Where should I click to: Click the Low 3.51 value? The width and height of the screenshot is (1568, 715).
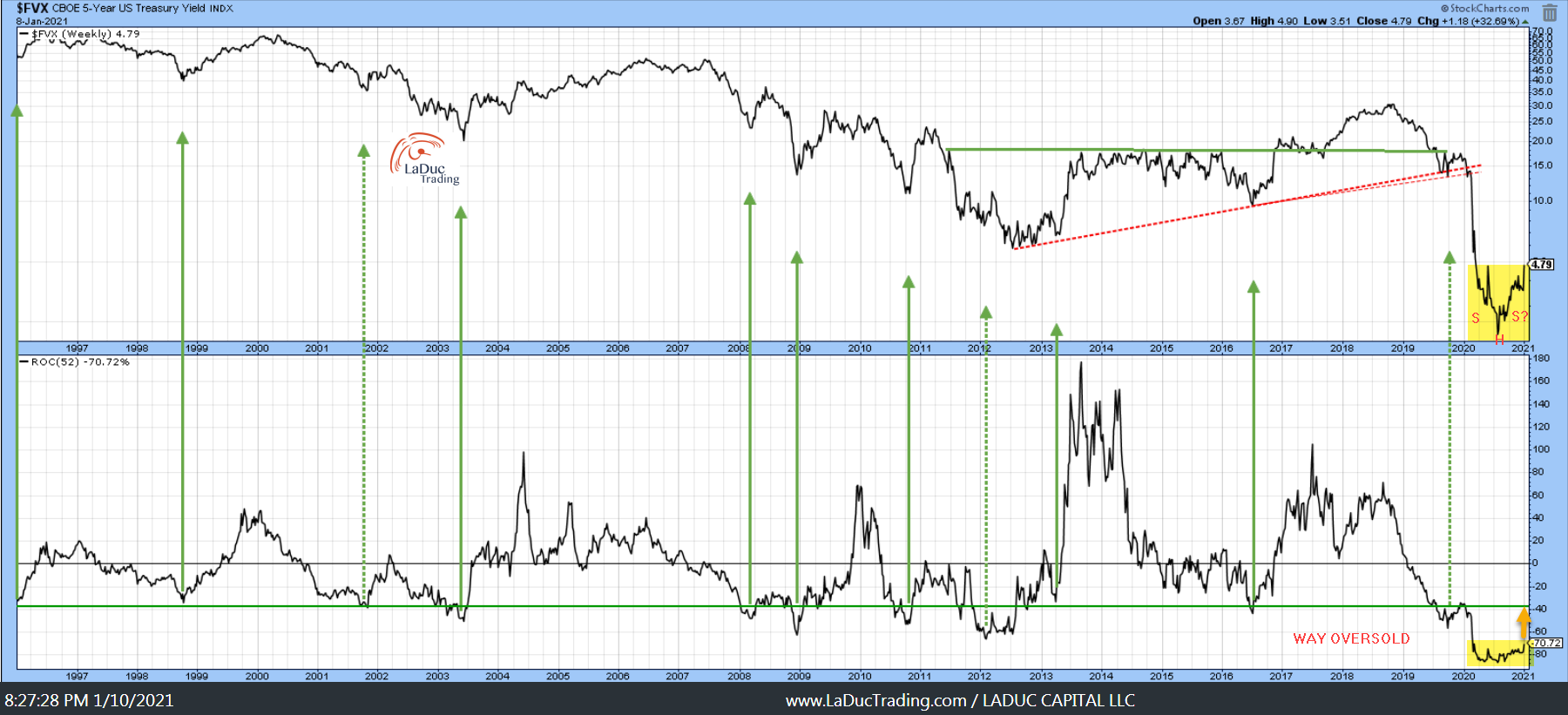pos(1327,21)
